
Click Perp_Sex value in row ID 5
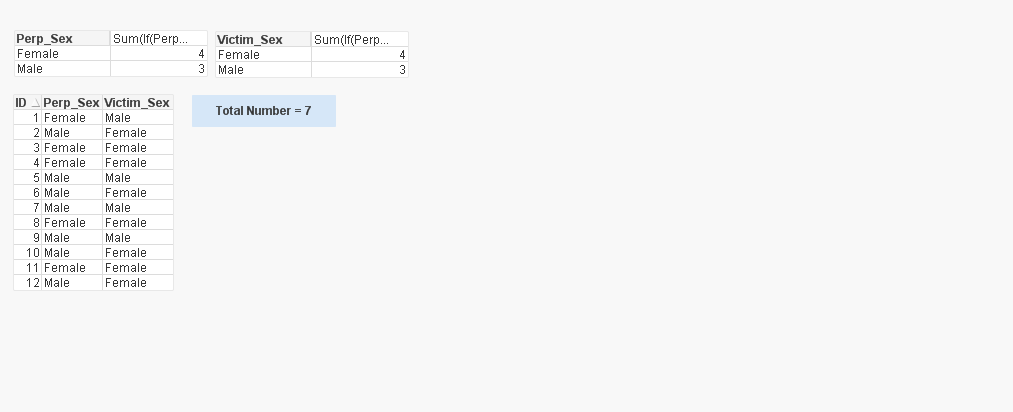point(57,178)
